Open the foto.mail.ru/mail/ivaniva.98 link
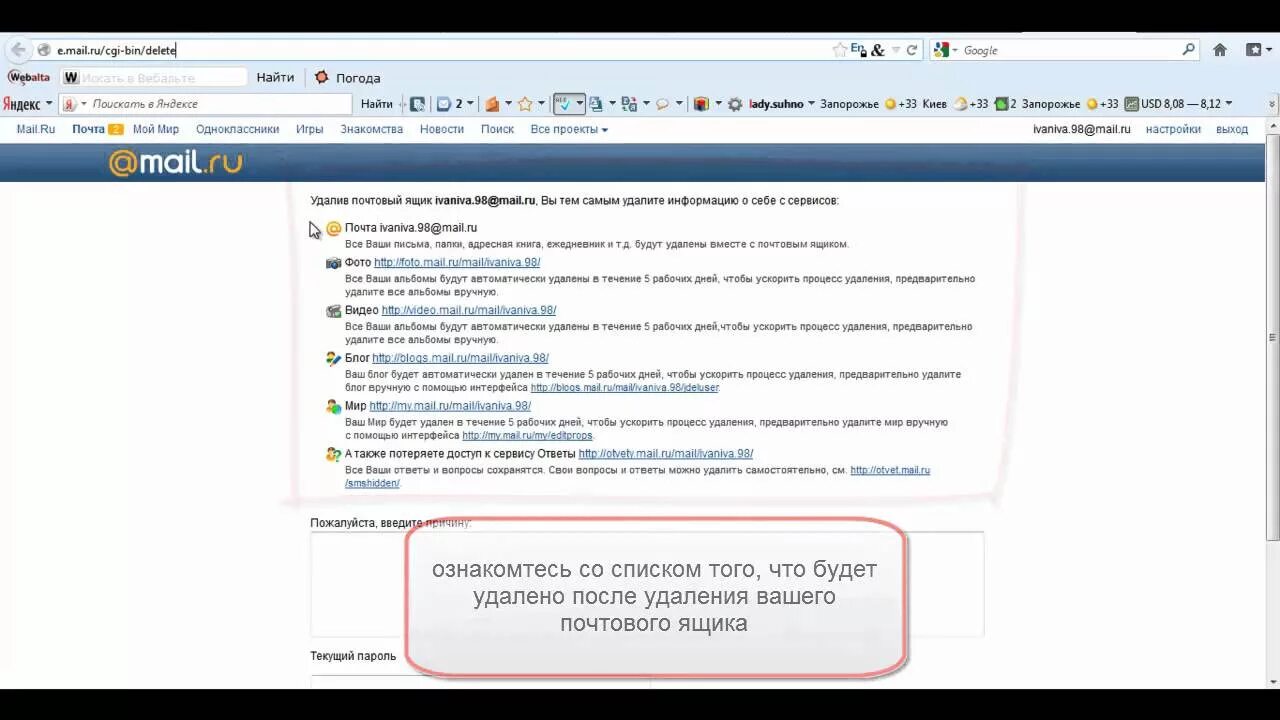This screenshot has height=720, width=1280. point(457,262)
